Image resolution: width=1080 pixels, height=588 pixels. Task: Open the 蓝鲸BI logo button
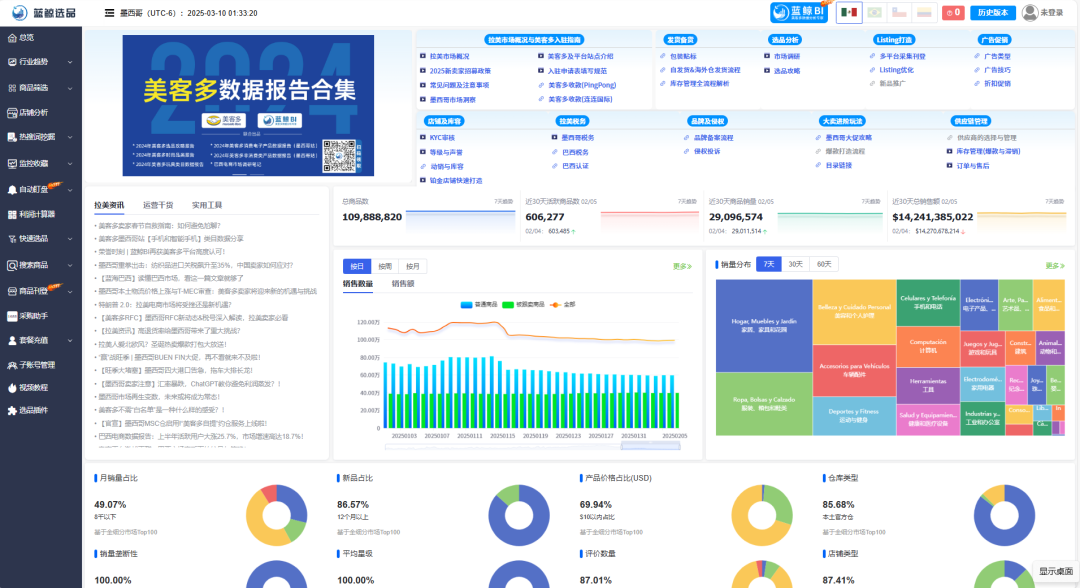799,12
